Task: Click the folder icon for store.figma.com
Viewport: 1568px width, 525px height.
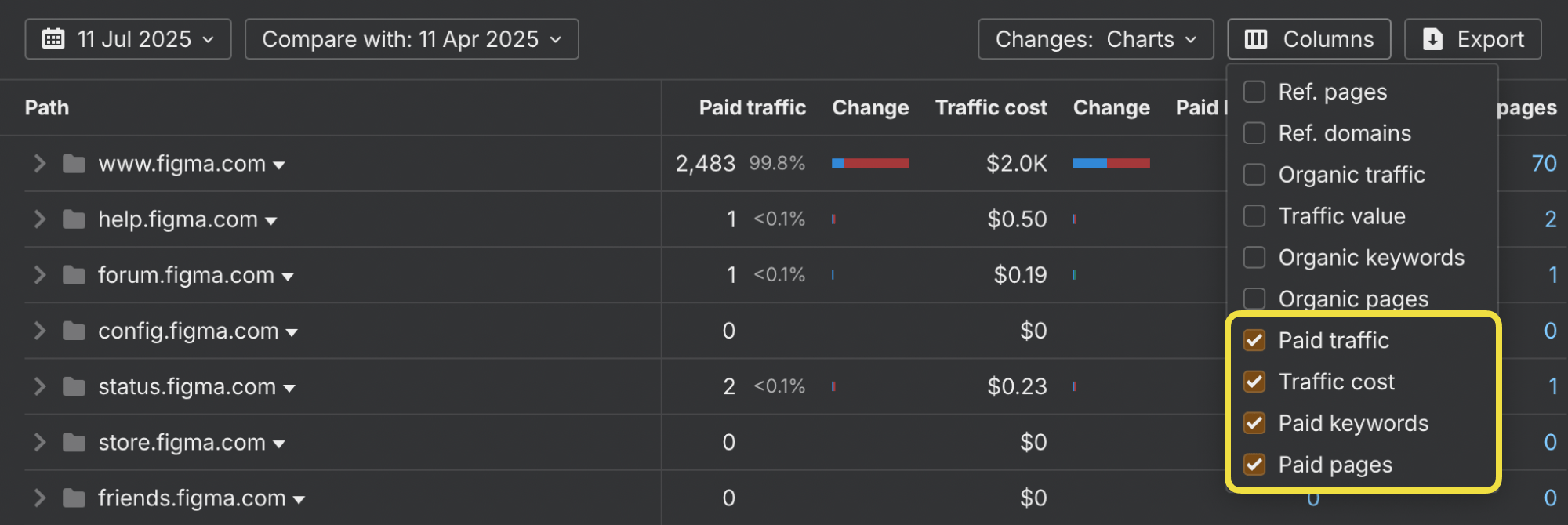Action: [x=74, y=443]
